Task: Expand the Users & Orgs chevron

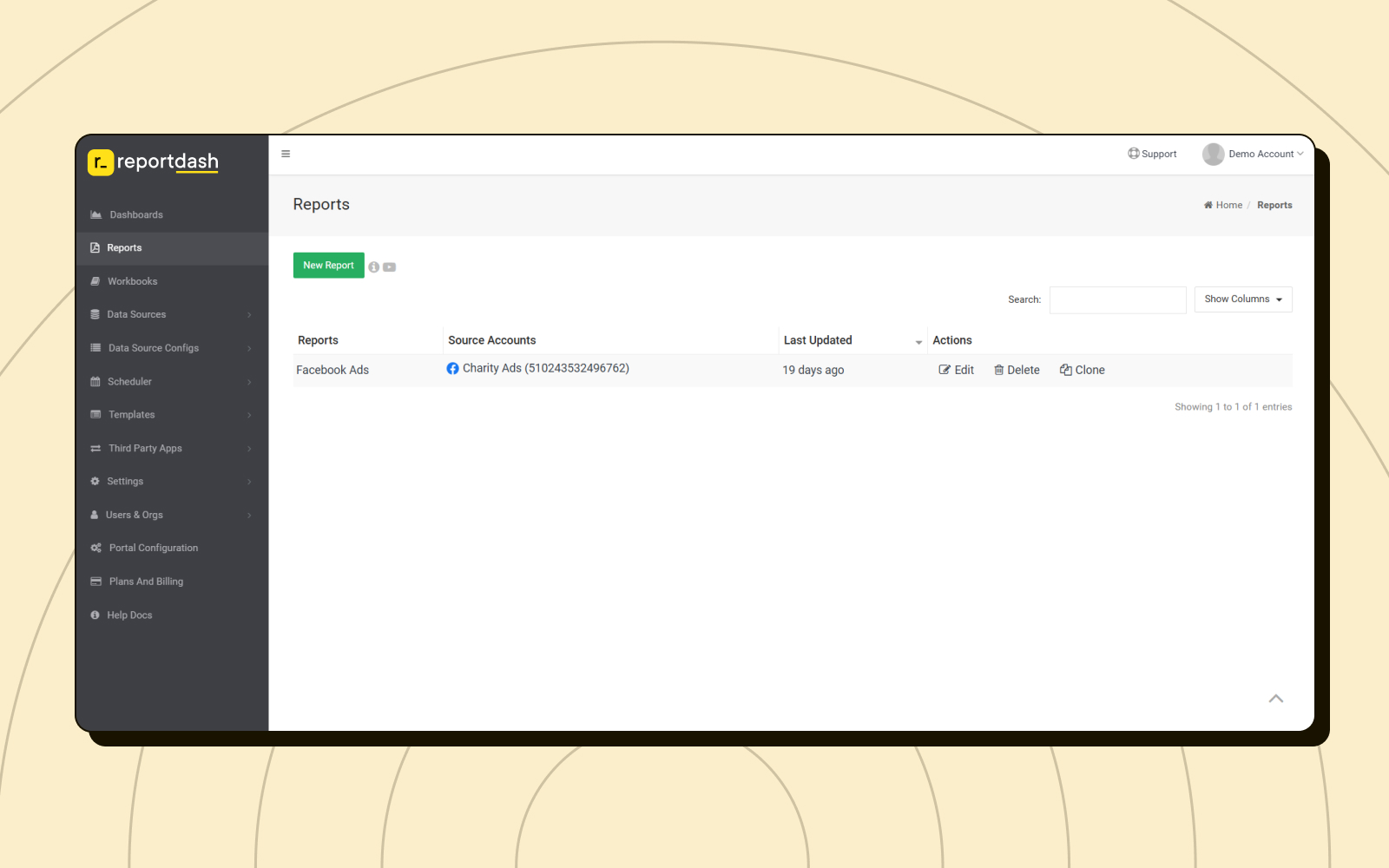Action: pyautogui.click(x=249, y=516)
